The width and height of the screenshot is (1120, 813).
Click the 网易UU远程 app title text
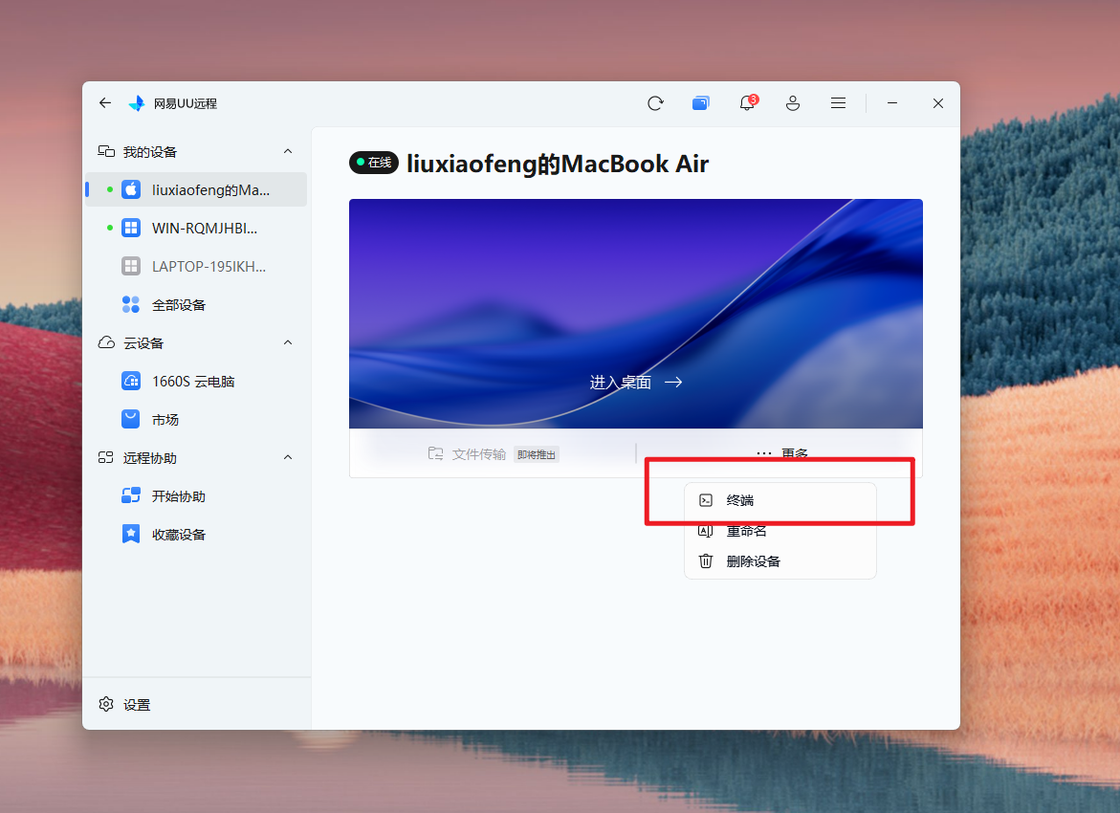(185, 104)
